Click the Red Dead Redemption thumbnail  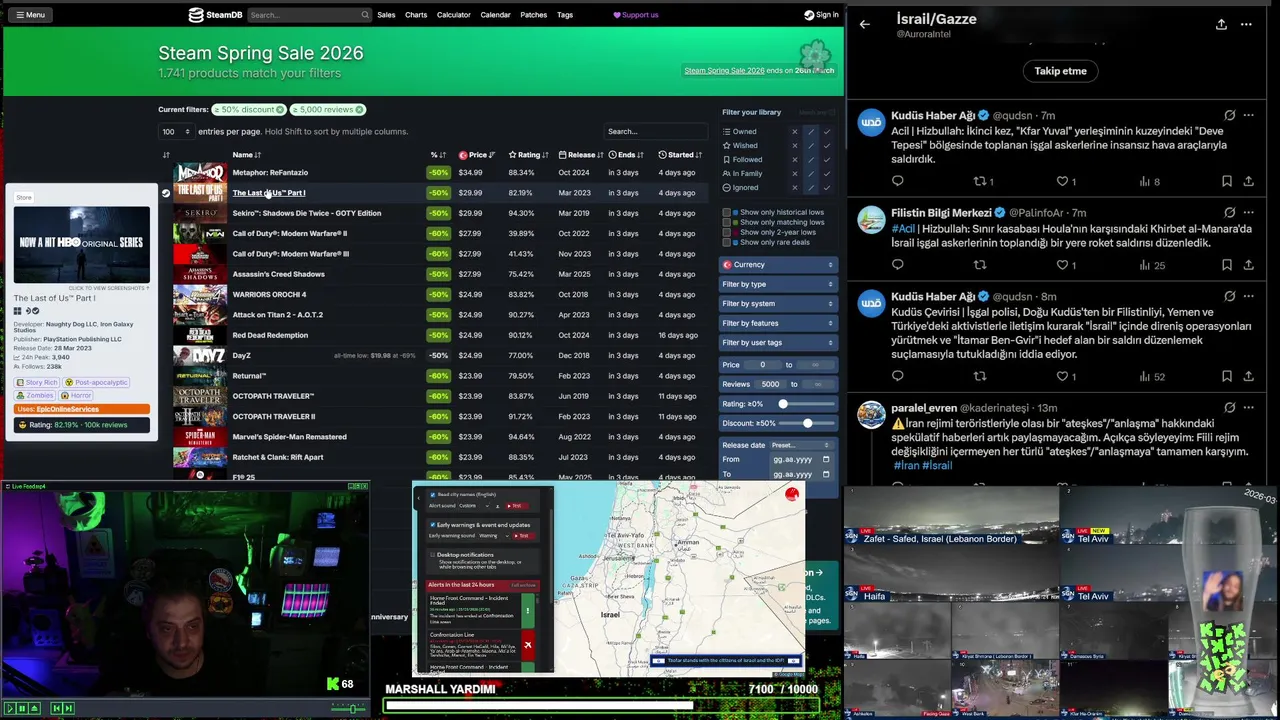pyautogui.click(x=200, y=335)
